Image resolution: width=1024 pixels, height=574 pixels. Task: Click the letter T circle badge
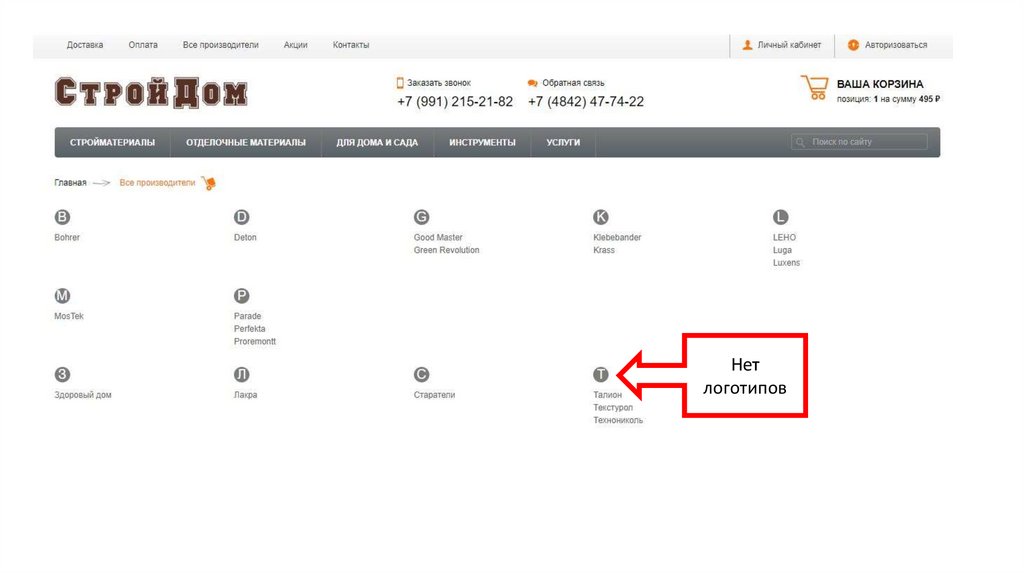coord(601,375)
